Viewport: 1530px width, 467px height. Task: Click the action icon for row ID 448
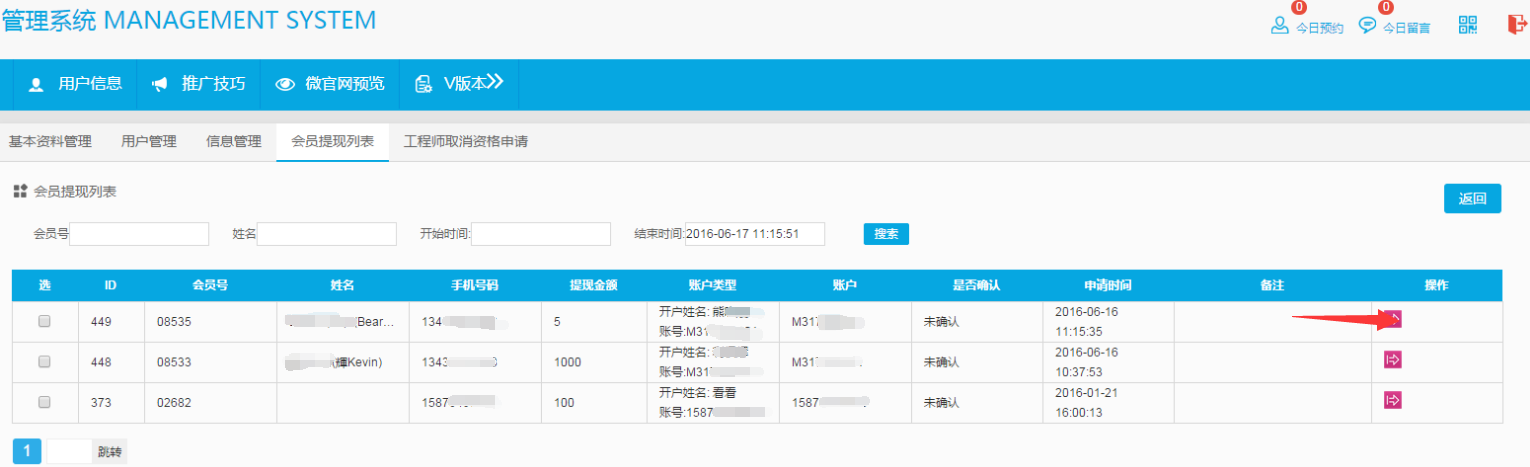coord(1392,360)
